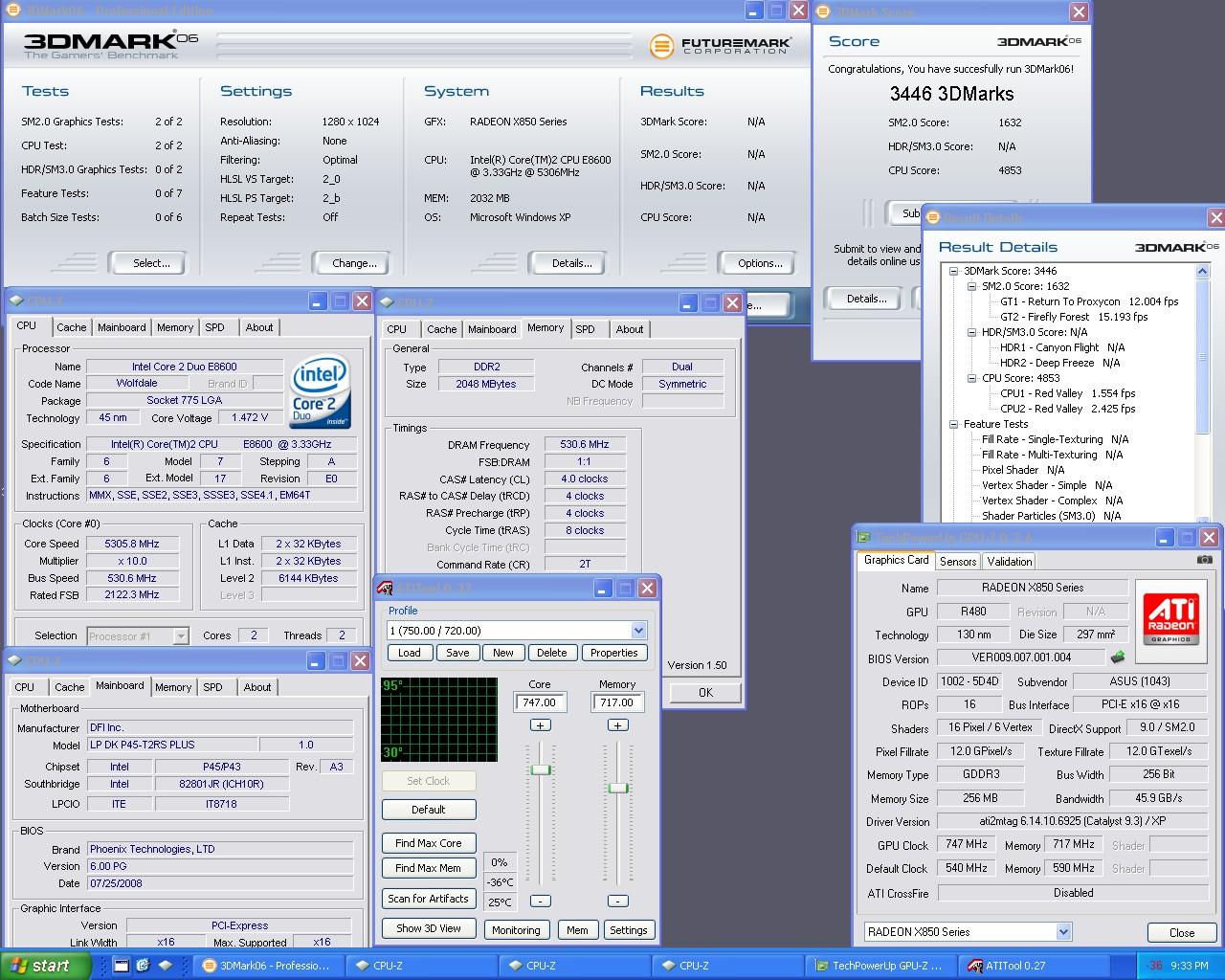Click the Show Desktop quick launch icon
Image resolution: width=1225 pixels, height=980 pixels.
pos(121,965)
